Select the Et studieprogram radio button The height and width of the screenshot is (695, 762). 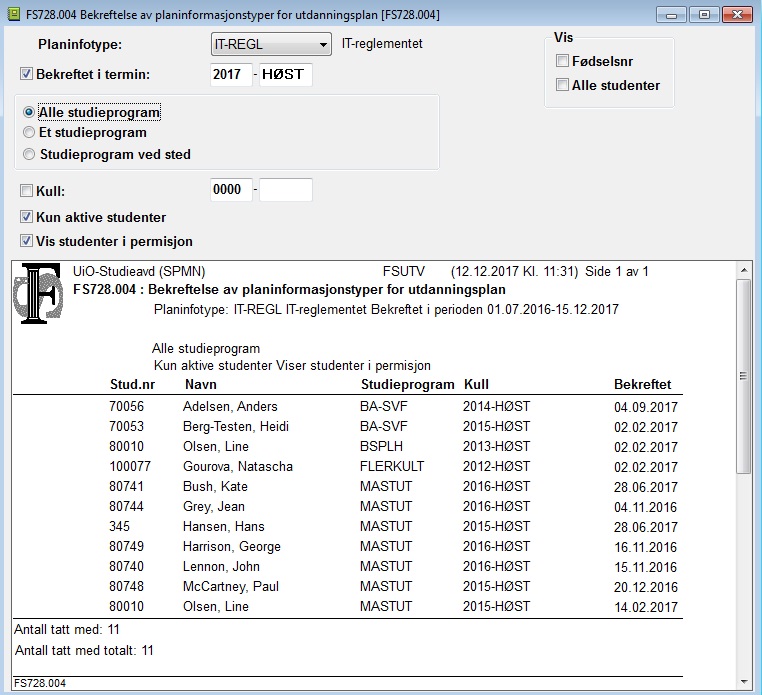[x=29, y=132]
